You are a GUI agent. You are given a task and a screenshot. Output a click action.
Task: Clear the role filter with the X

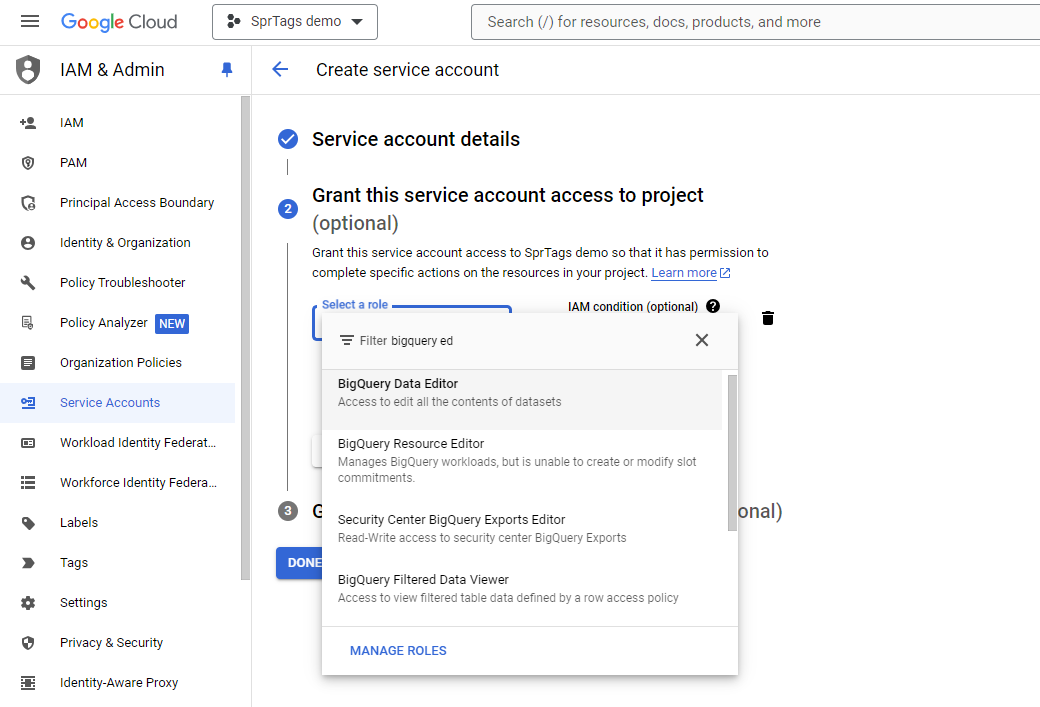click(701, 340)
